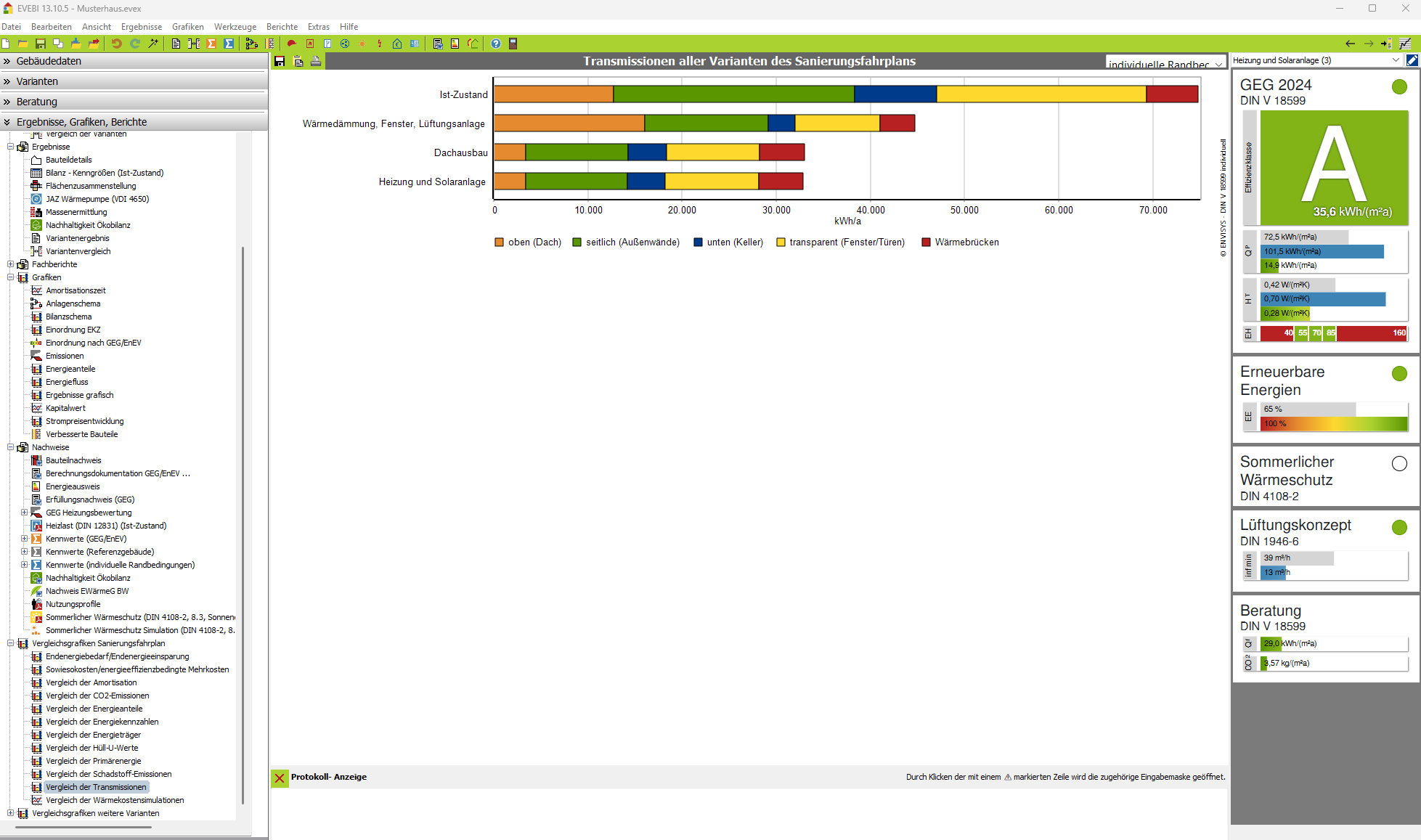Click the blue help question mark icon
Screen dimensions: 1421x840
pos(496,44)
